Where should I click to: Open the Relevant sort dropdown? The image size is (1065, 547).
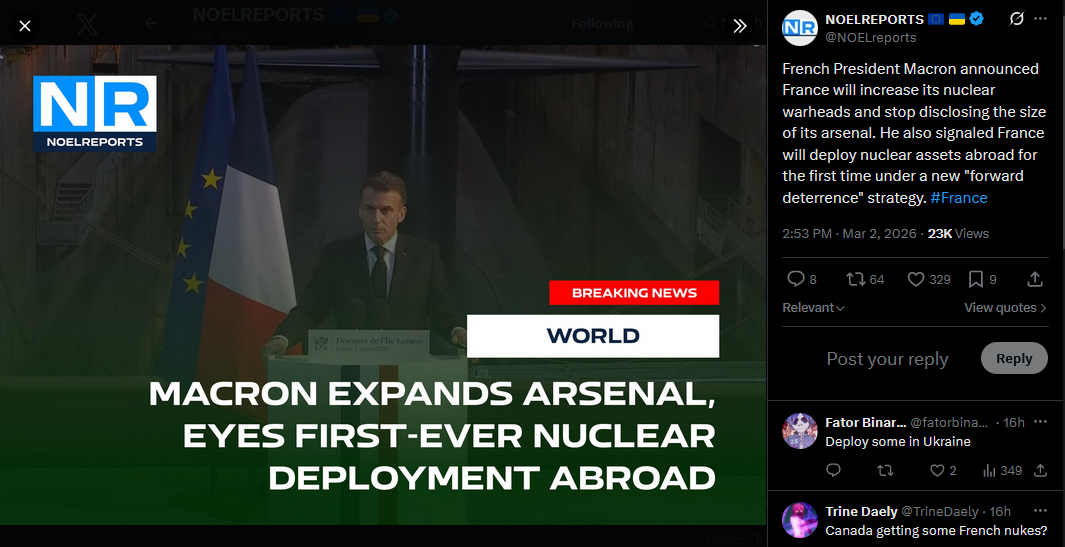(x=813, y=308)
